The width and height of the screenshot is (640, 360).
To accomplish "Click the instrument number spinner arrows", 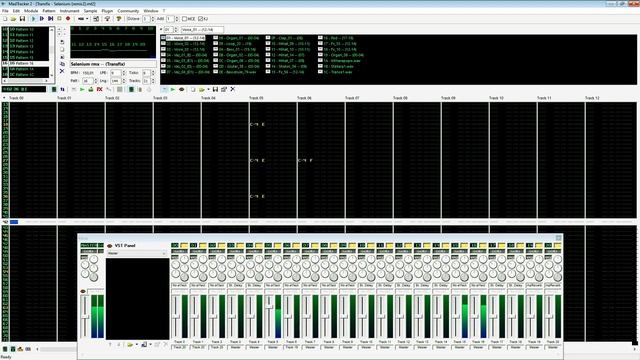I will [x=176, y=29].
